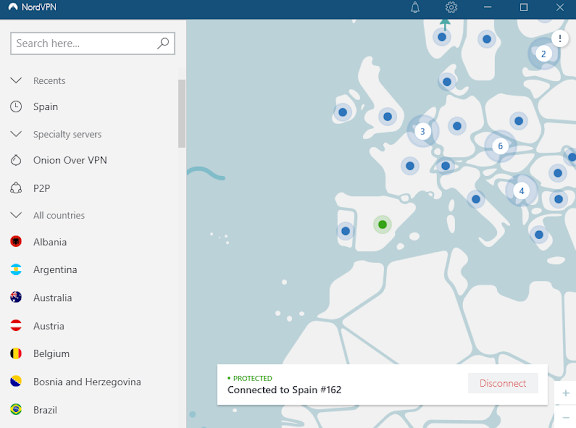Collapse the Recents section chevron
Screen dimensions: 576x428
point(16,80)
